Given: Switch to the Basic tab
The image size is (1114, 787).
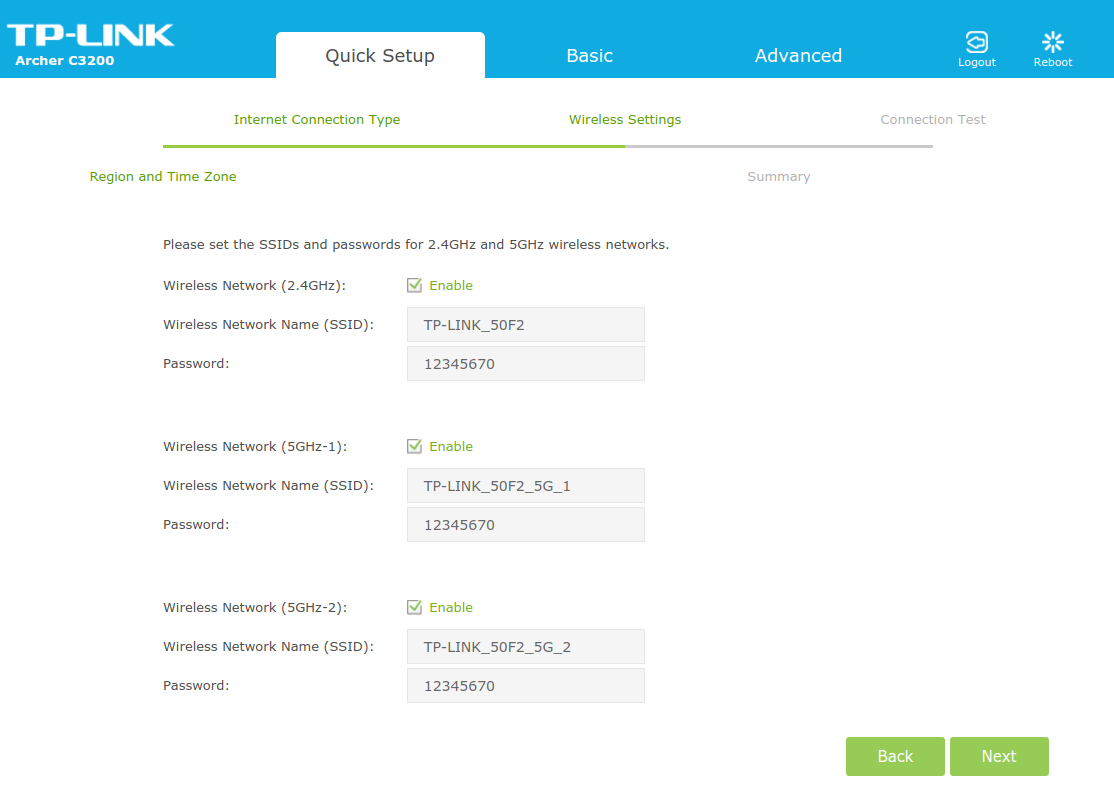Looking at the screenshot, I should 589,56.
